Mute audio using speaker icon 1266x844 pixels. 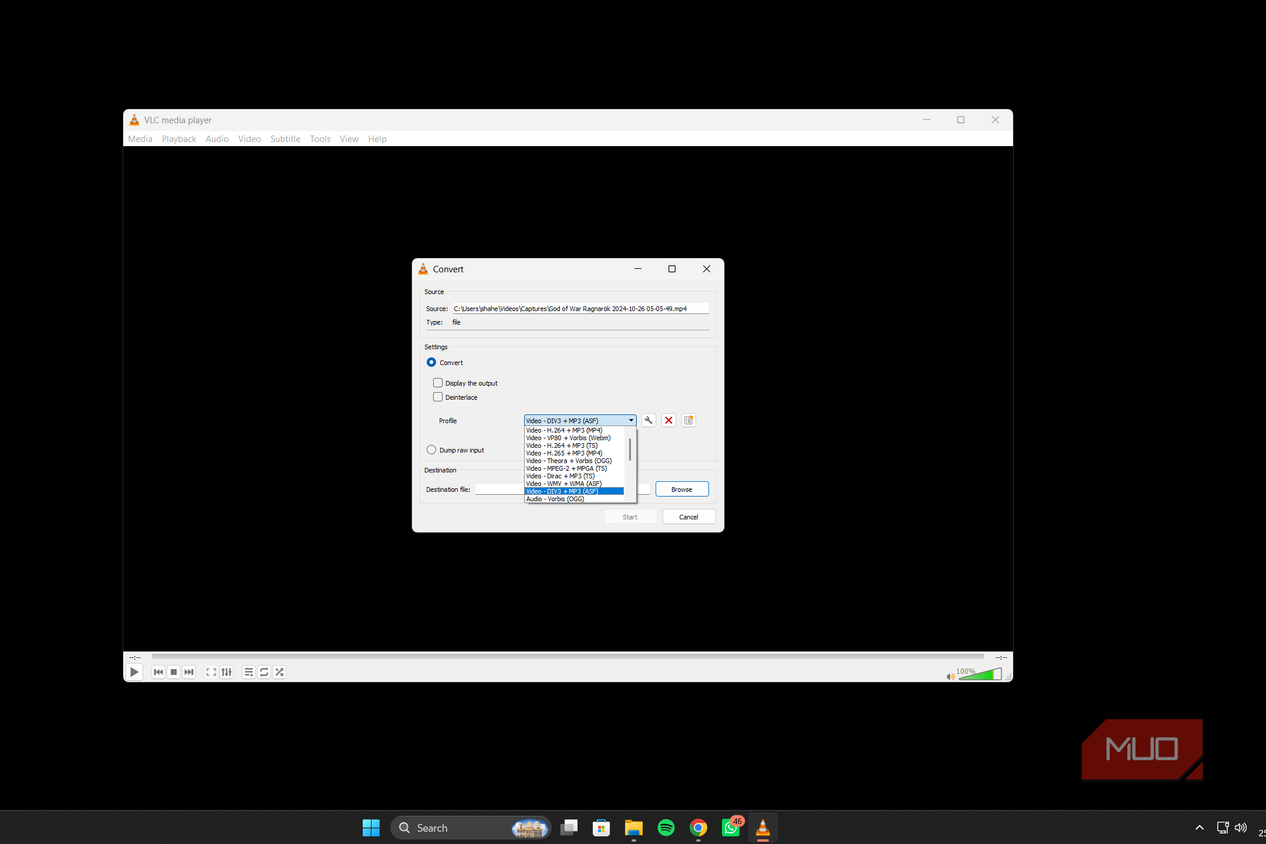(950, 676)
